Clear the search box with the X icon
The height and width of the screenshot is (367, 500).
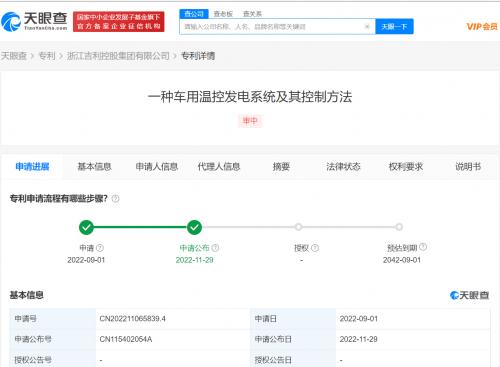pyautogui.click(x=367, y=26)
